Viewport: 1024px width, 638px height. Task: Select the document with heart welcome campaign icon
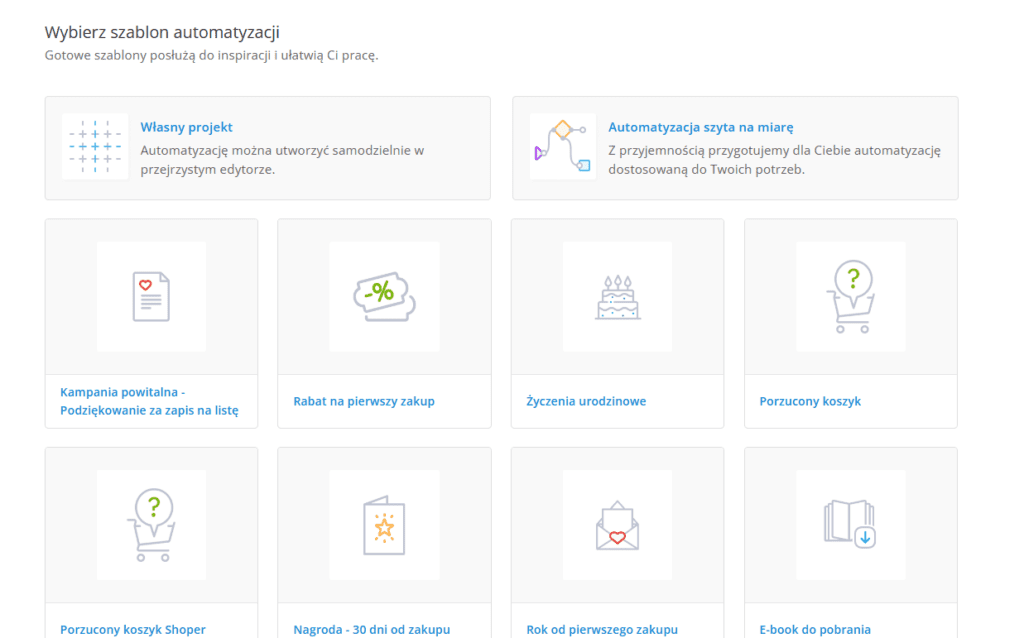(x=151, y=297)
